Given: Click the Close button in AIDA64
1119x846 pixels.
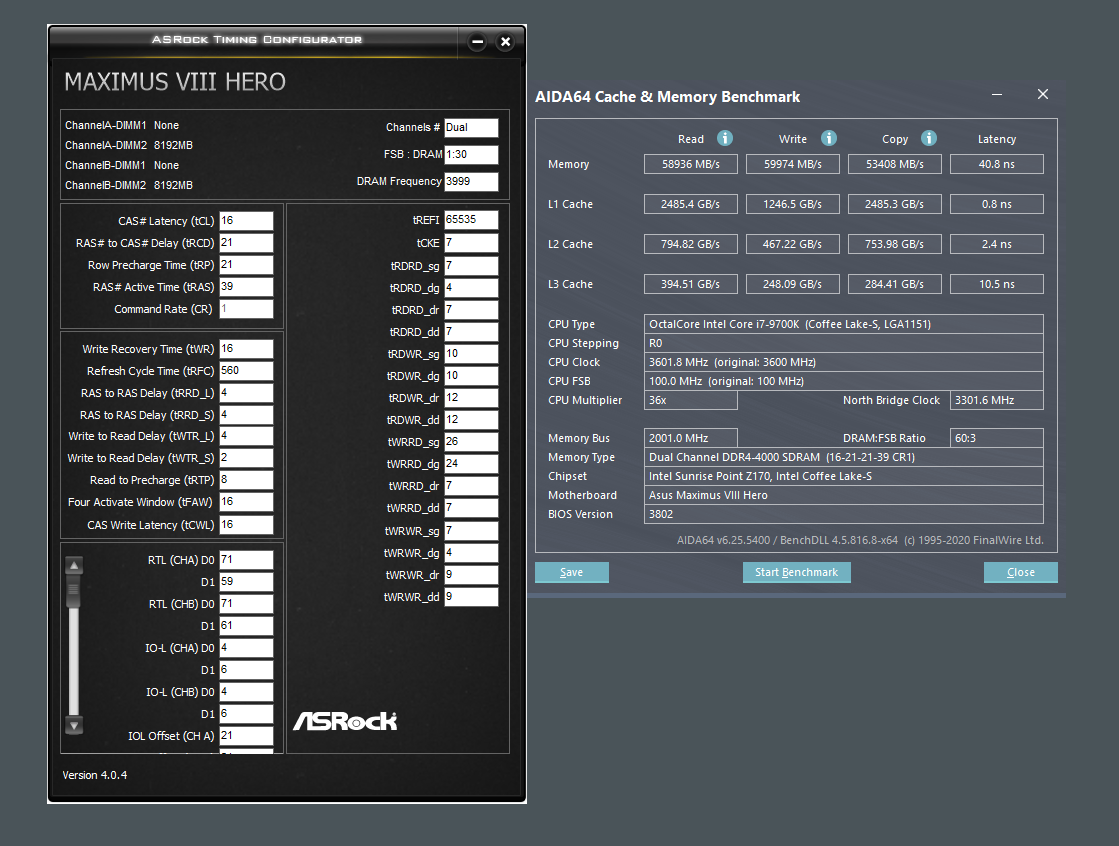Looking at the screenshot, I should pyautogui.click(x=1021, y=572).
